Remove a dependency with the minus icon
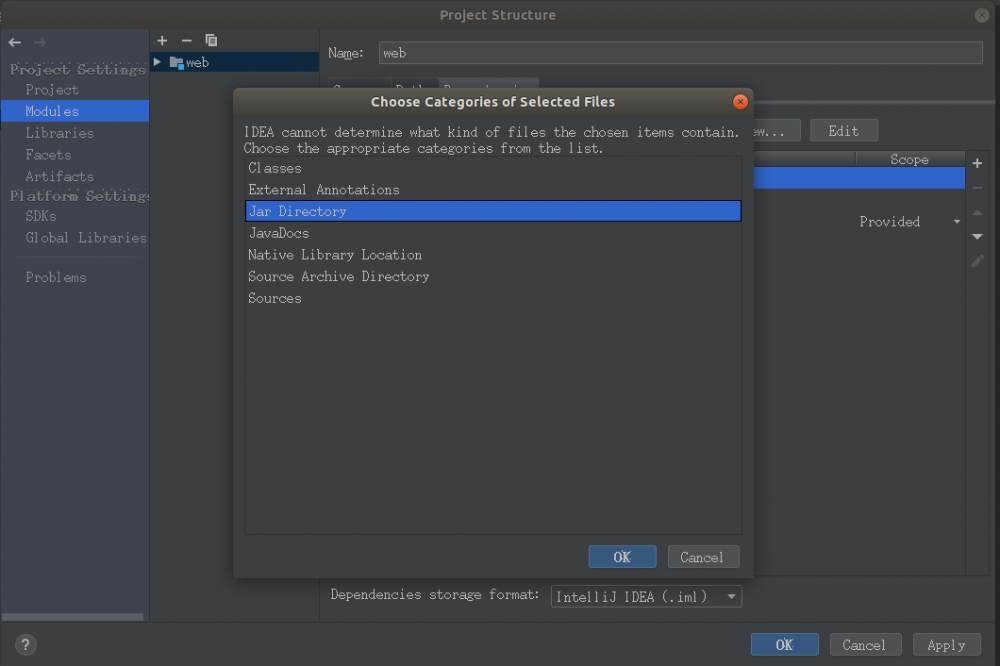 pyautogui.click(x=977, y=187)
